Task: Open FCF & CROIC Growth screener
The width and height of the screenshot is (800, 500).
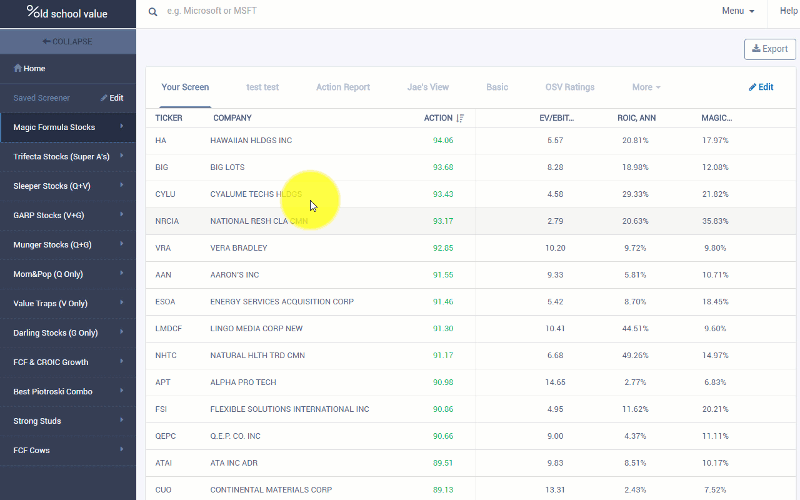Action: 68,362
